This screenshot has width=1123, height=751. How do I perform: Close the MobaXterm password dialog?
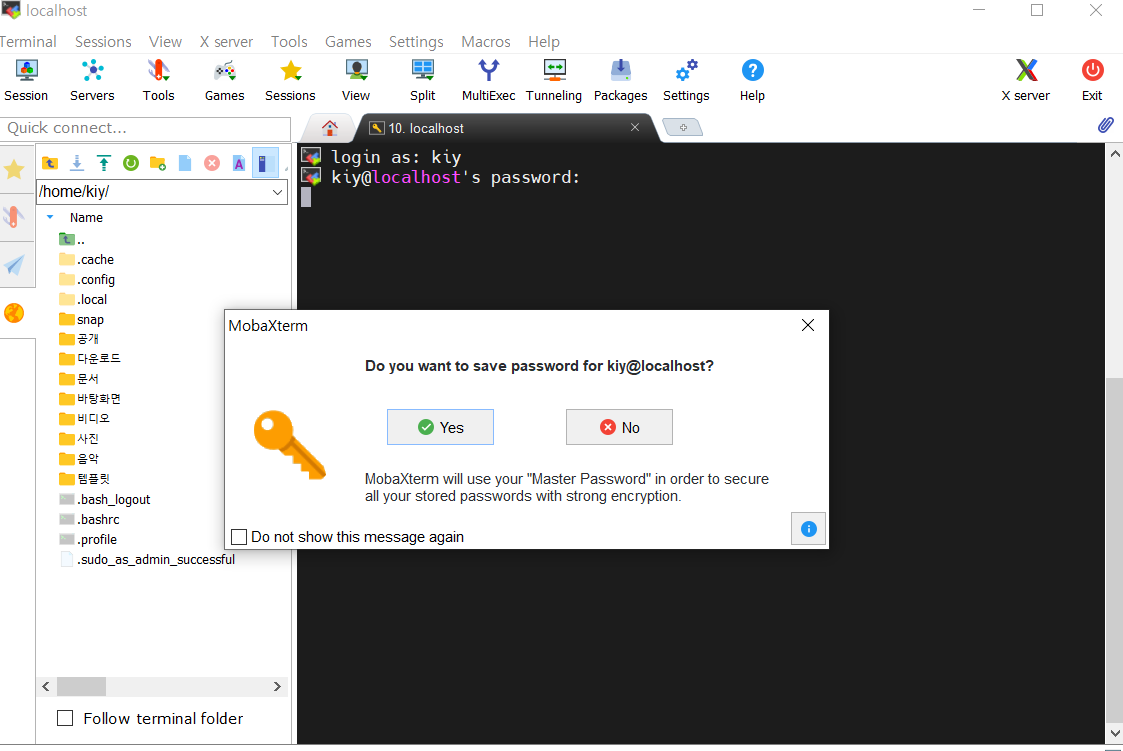point(808,325)
